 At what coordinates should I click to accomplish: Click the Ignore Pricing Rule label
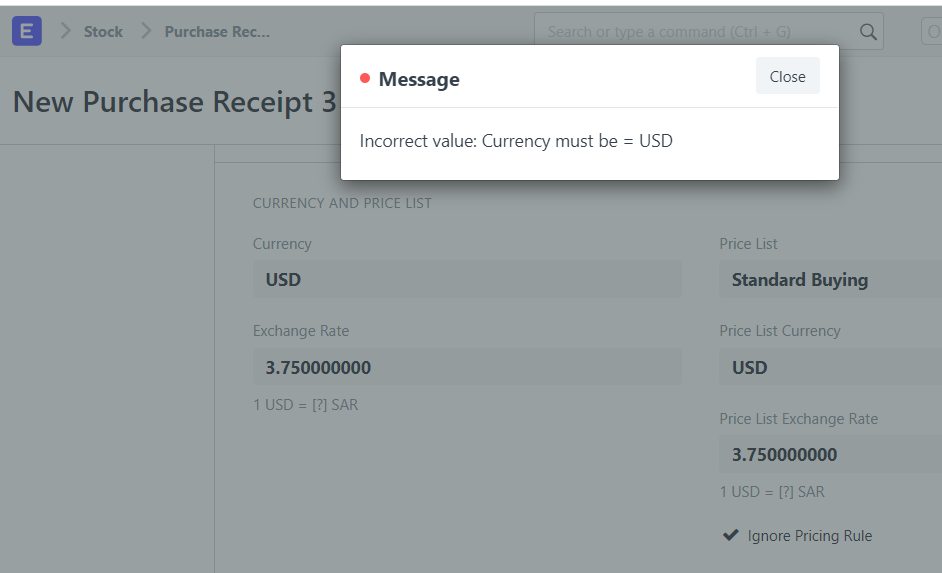(x=809, y=536)
